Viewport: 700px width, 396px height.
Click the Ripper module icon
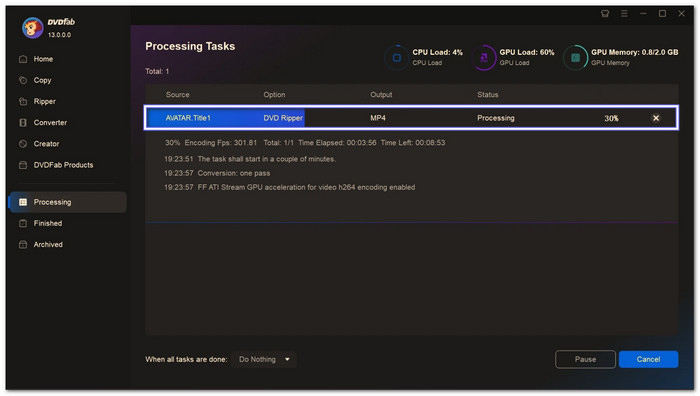click(23, 101)
